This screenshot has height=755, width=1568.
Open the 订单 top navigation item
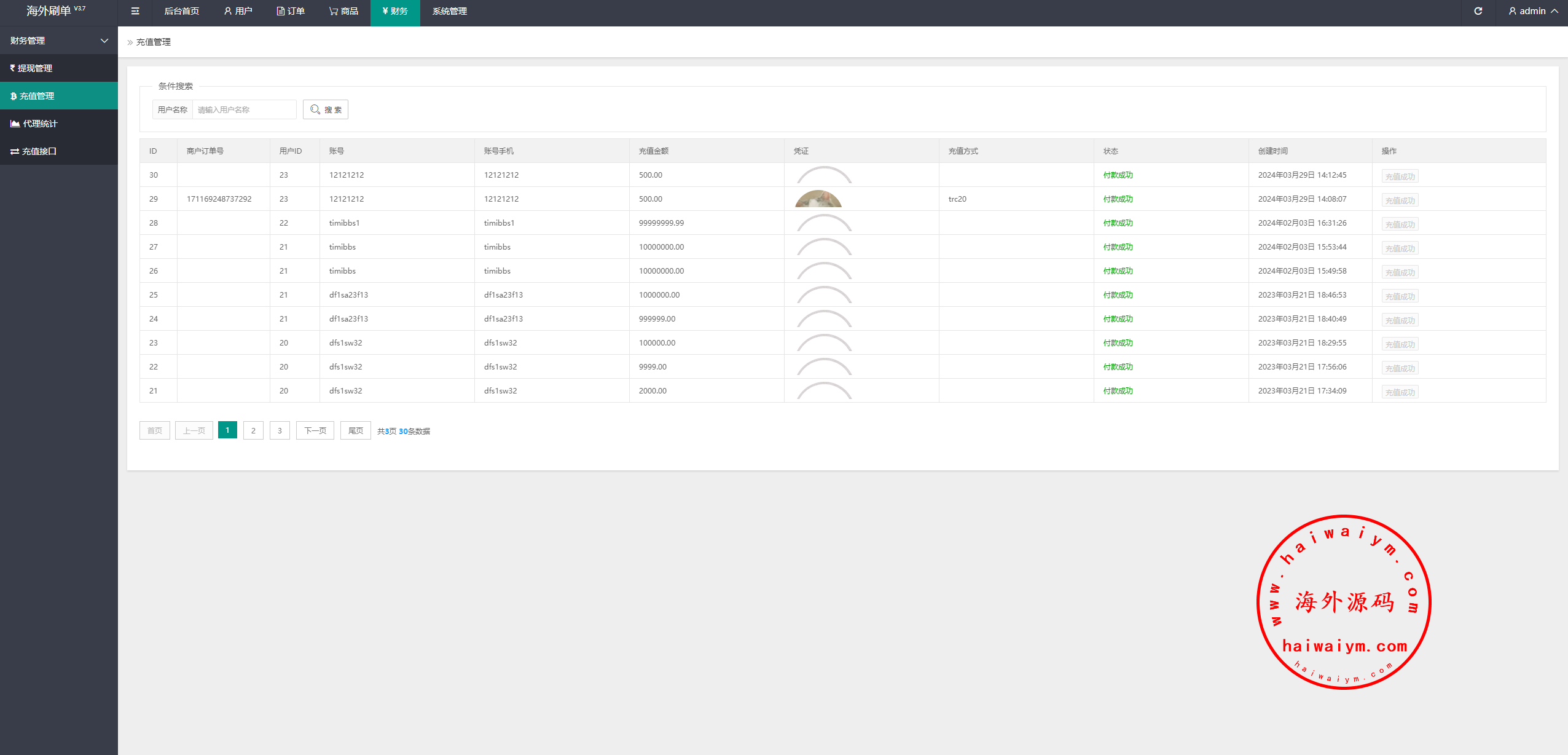click(x=291, y=11)
